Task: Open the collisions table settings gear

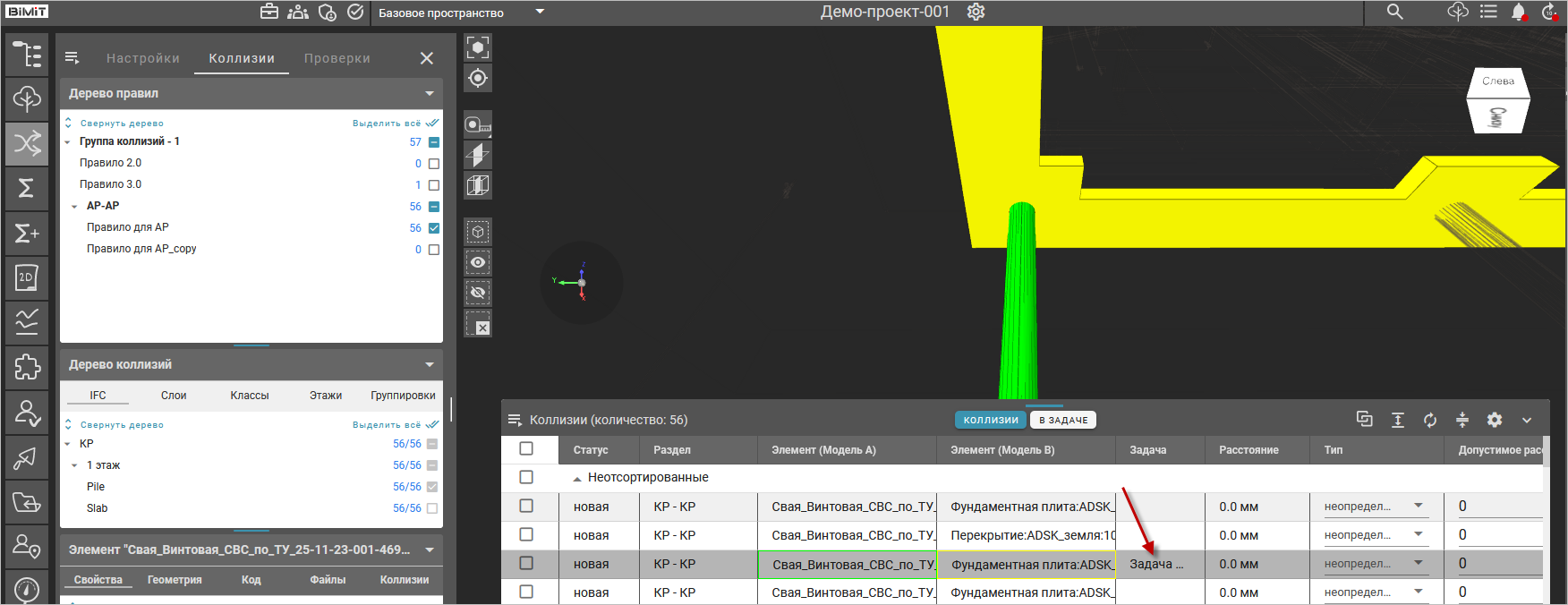Action: tap(1495, 420)
